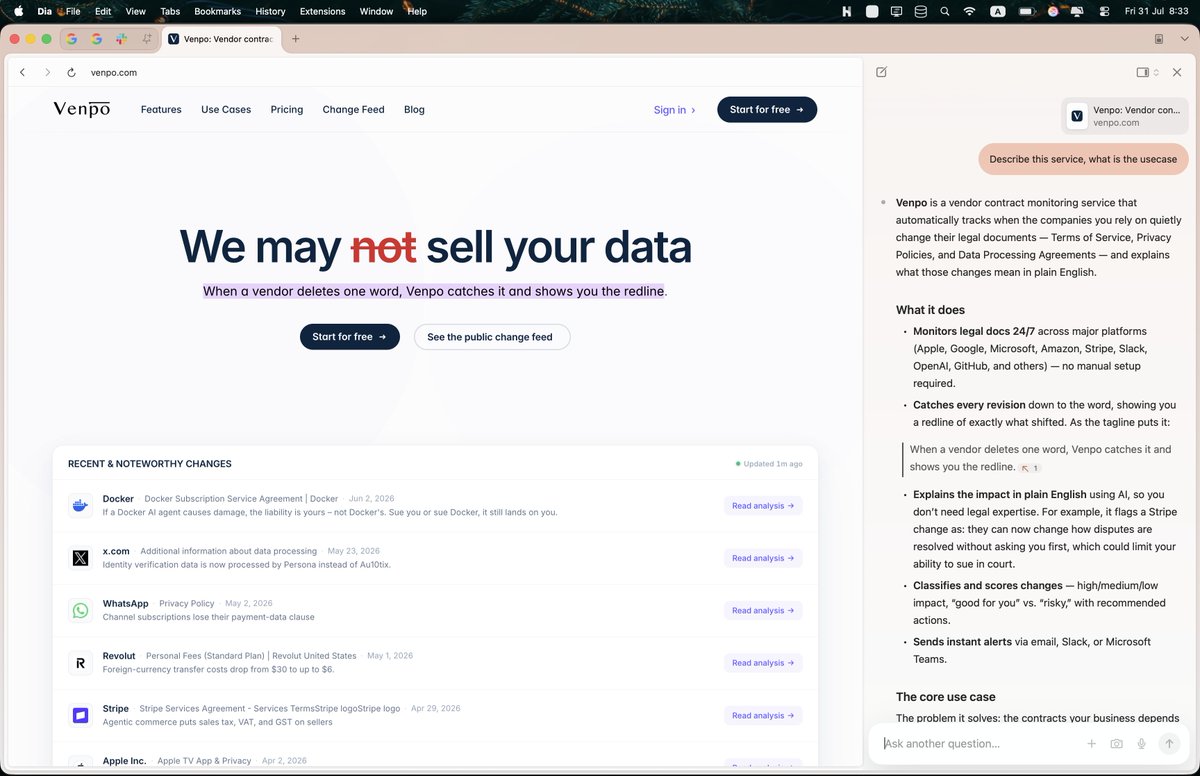
Task: Read analysis for the x.com change
Action: 763,558
